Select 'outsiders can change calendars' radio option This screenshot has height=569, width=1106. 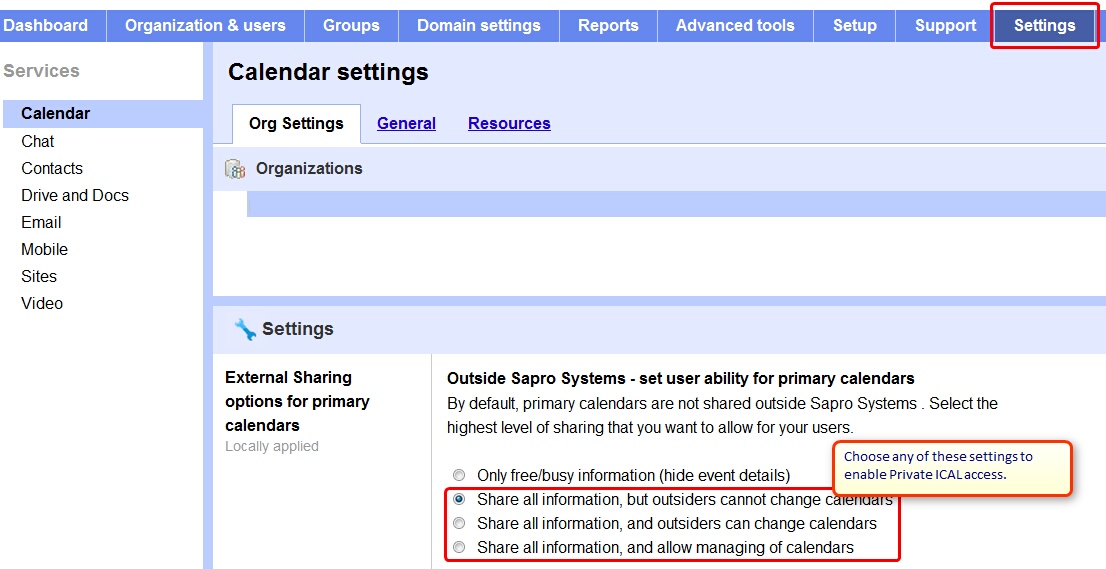(x=459, y=523)
